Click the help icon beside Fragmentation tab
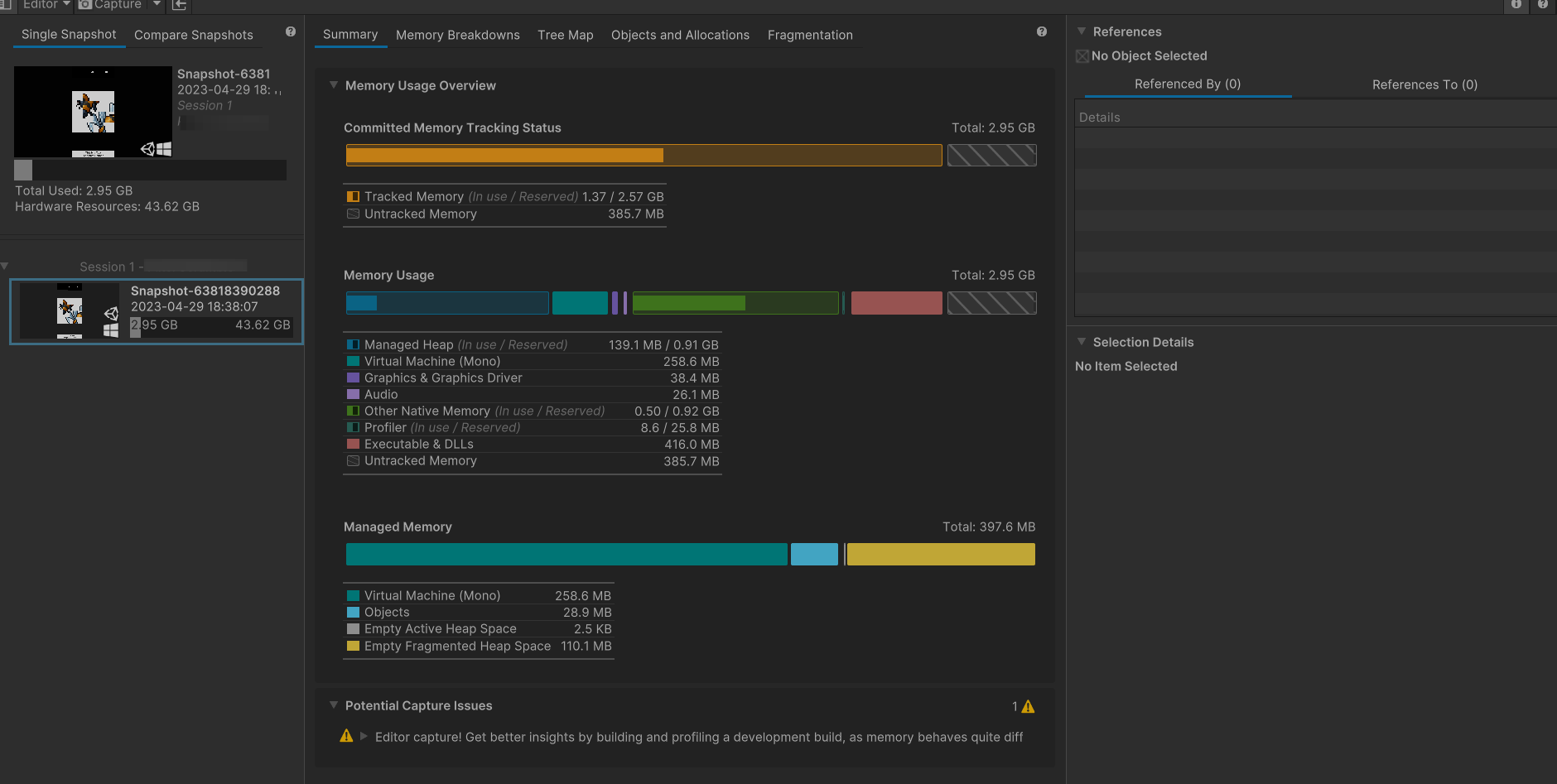 pos(1042,31)
